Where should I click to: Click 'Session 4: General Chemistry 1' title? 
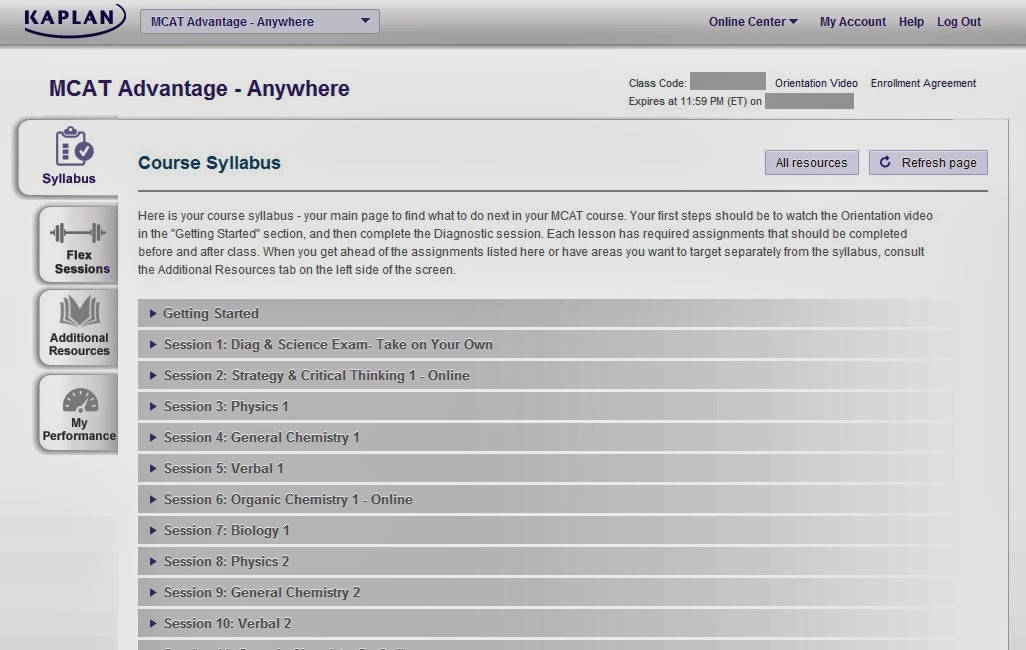pos(262,437)
